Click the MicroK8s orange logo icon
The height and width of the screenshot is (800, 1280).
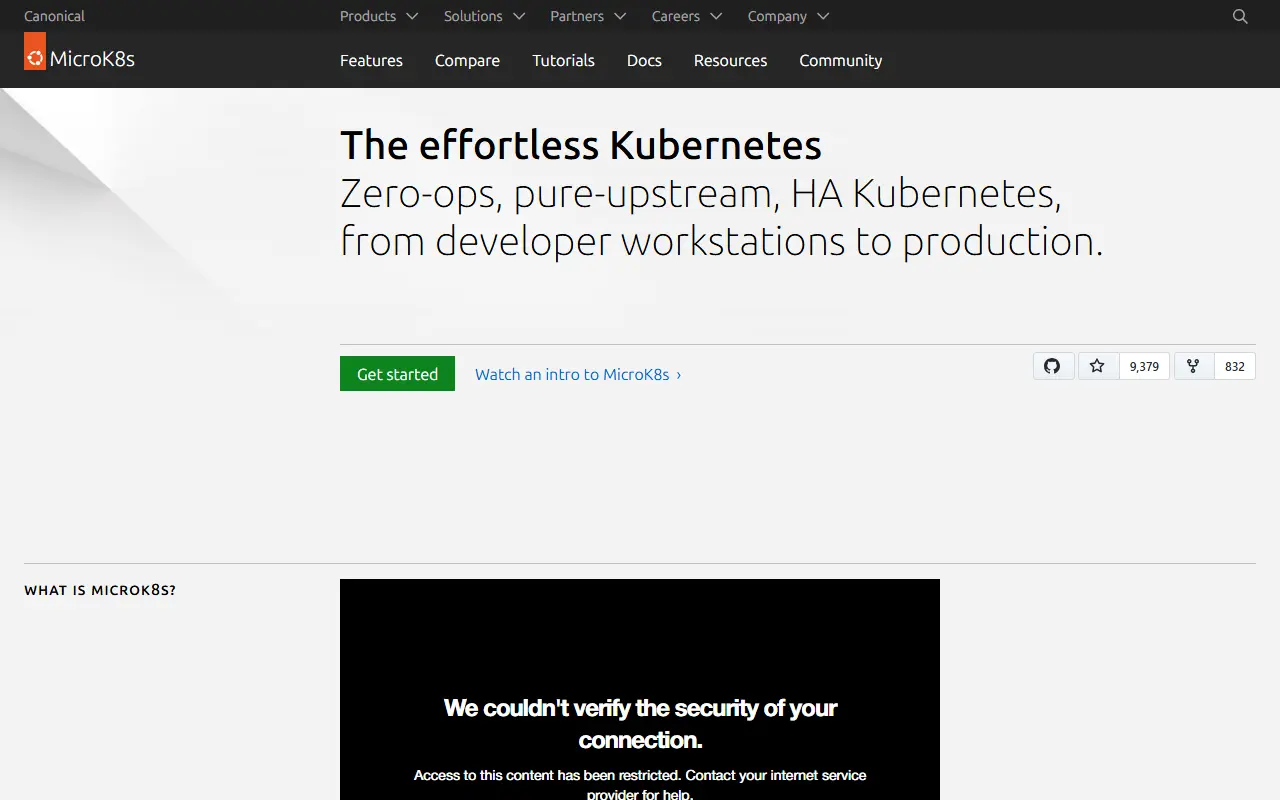point(35,51)
